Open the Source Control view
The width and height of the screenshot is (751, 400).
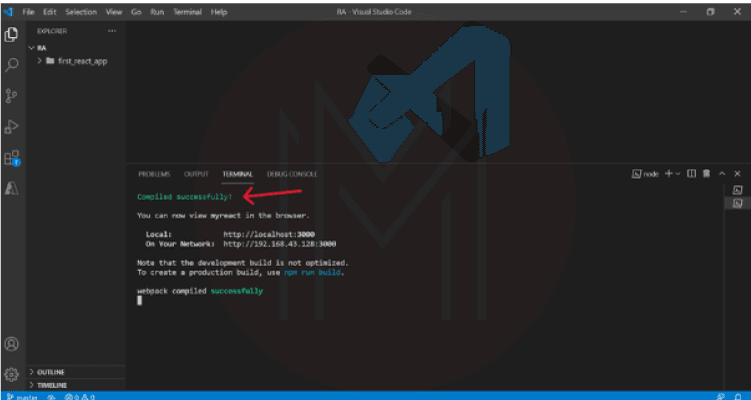12,96
